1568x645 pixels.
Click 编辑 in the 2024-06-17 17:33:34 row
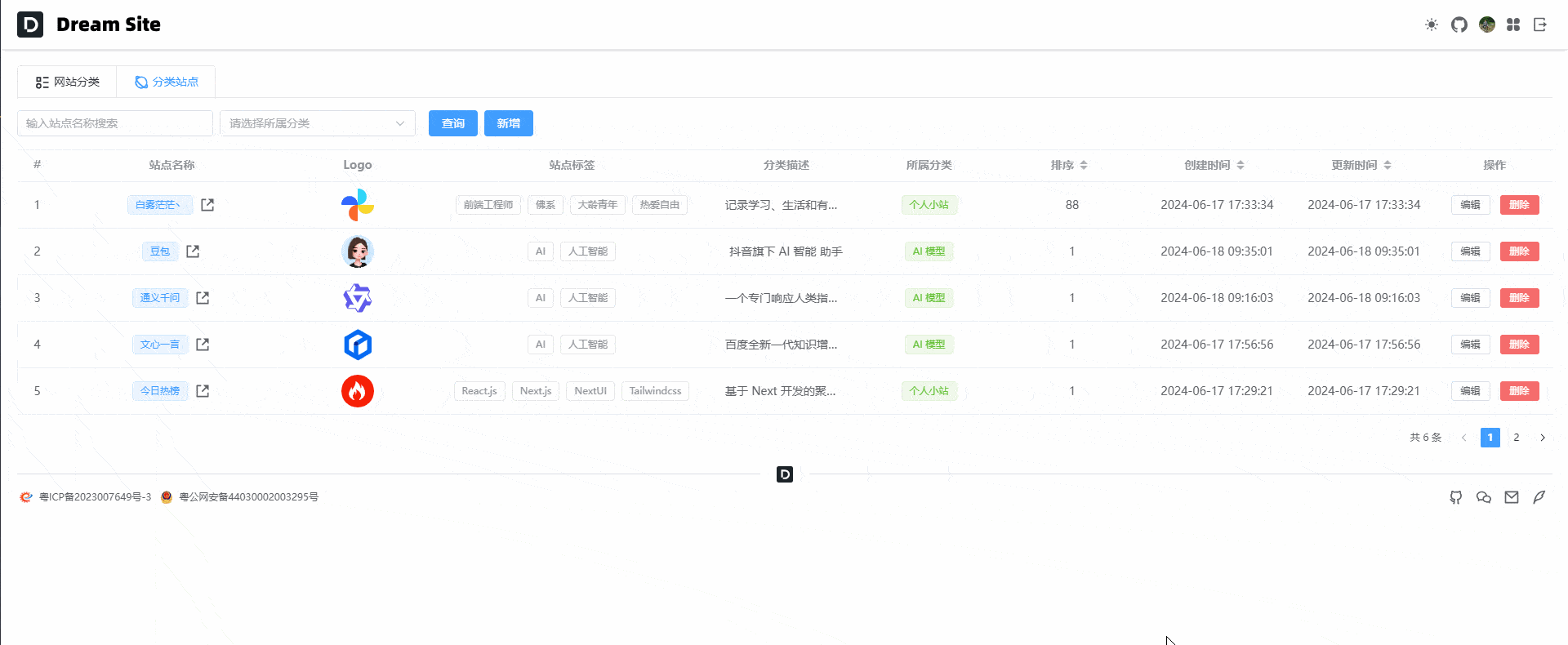tap(1471, 205)
